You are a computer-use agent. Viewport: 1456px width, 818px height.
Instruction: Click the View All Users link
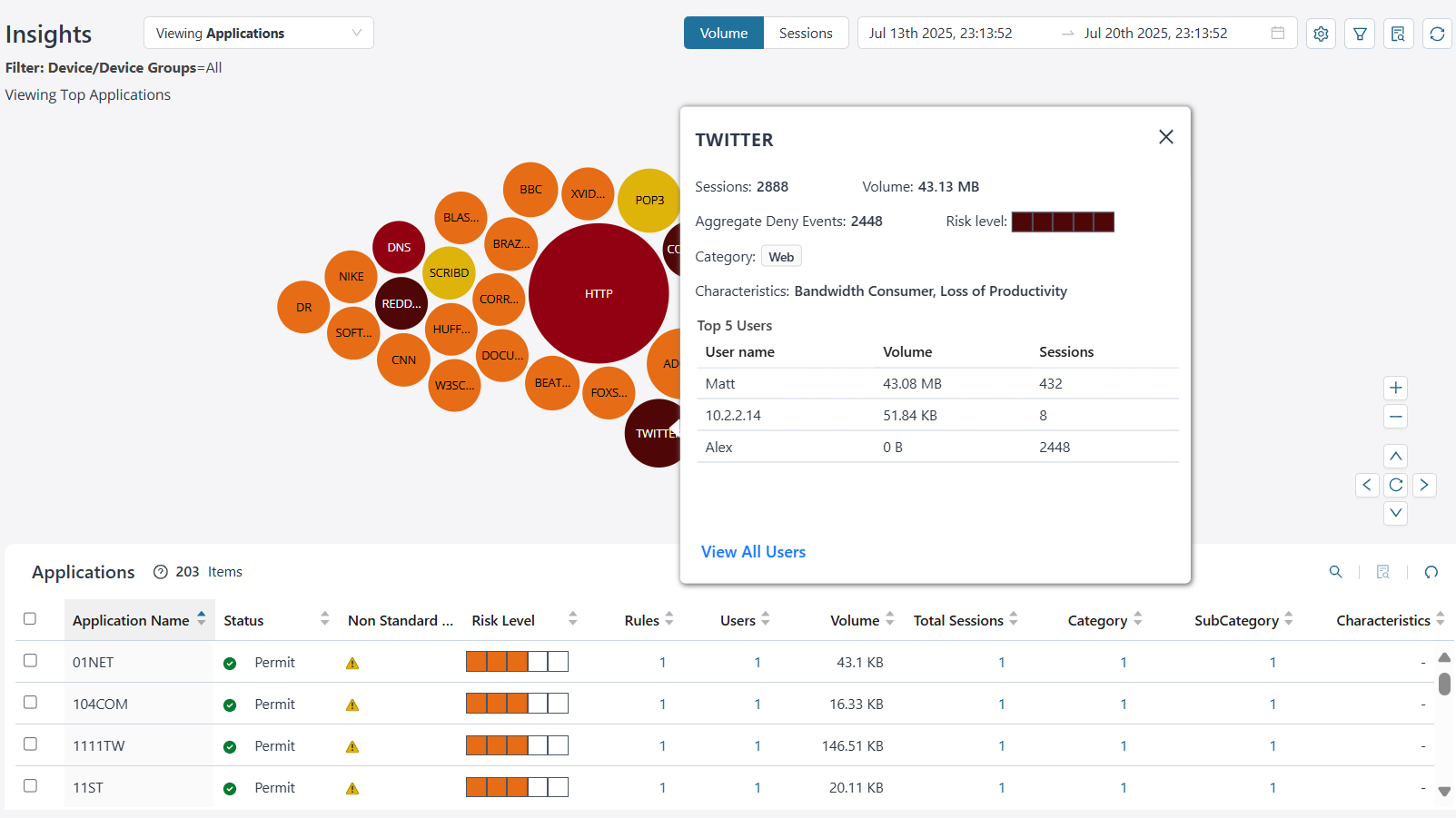pyautogui.click(x=753, y=551)
